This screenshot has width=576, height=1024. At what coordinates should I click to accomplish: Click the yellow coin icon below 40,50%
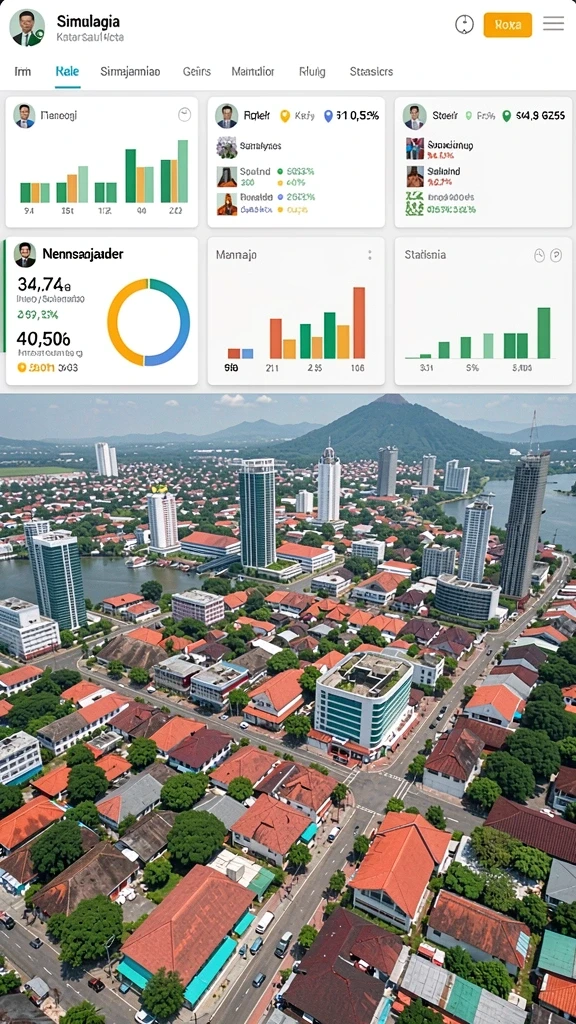[22, 368]
